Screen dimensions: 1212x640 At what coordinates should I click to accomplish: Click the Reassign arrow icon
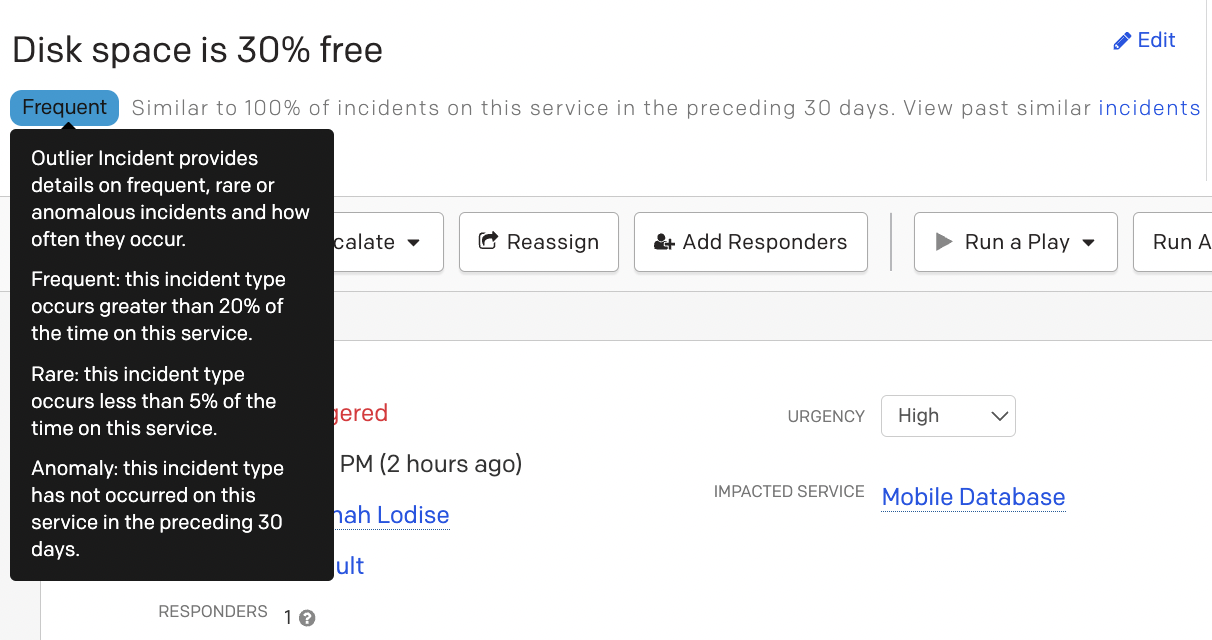[489, 241]
